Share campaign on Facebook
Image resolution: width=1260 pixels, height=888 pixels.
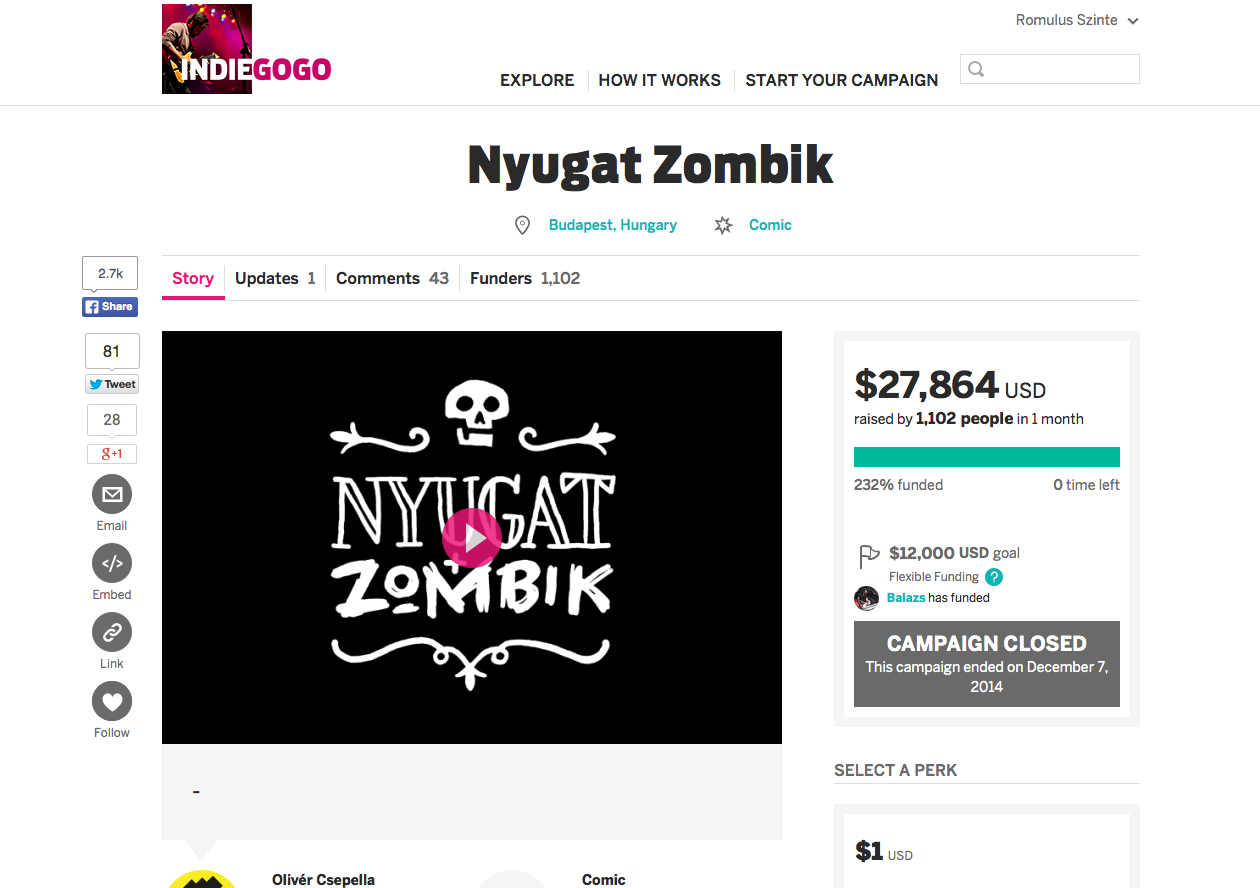tap(110, 307)
